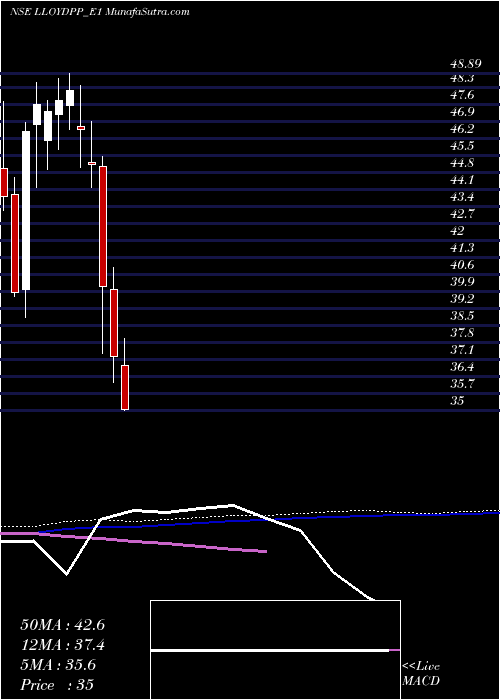The width and height of the screenshot is (500, 700).
Task: Click the pink moving average line
Action: pos(133,542)
